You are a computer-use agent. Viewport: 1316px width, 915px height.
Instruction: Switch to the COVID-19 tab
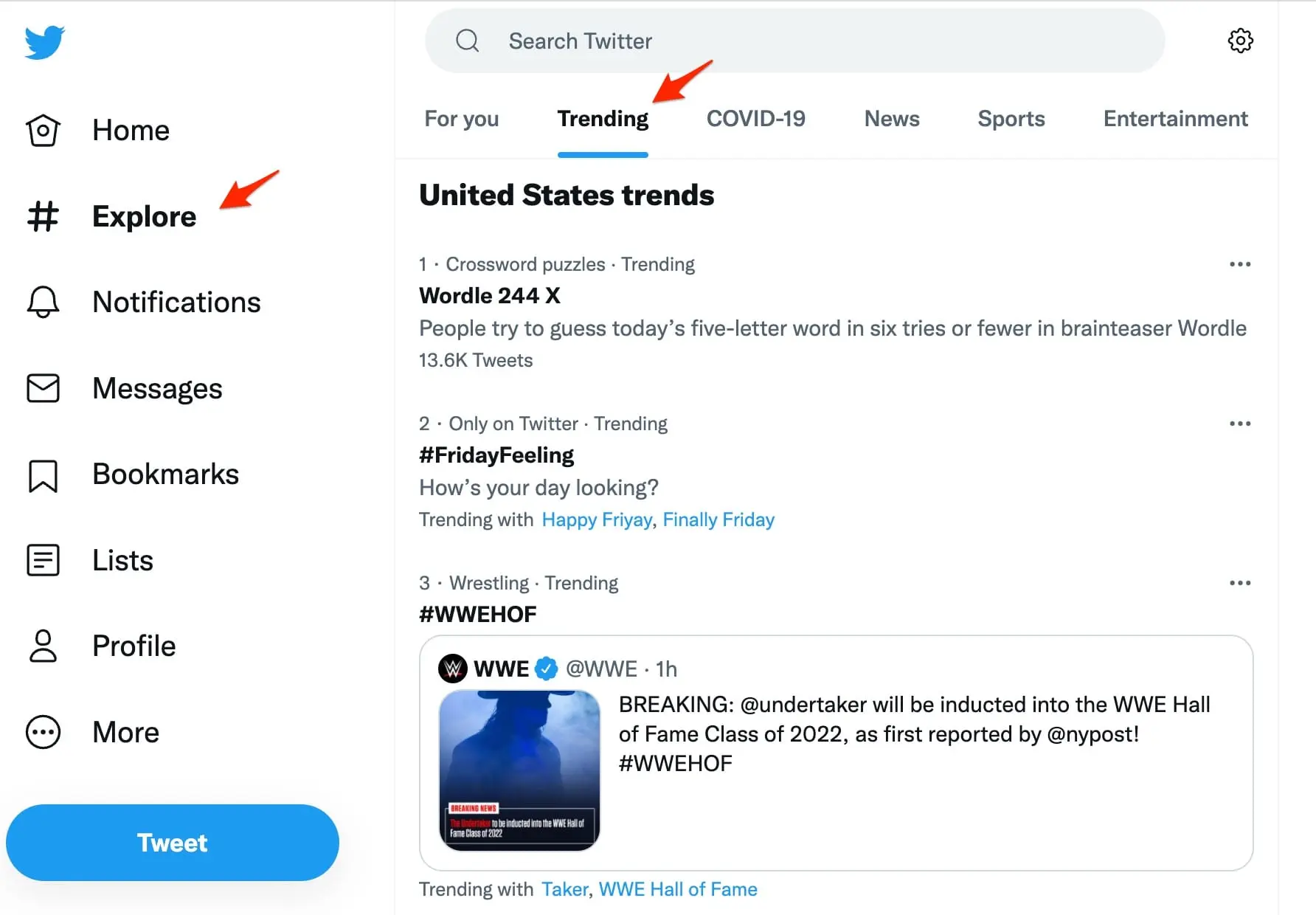(x=755, y=119)
